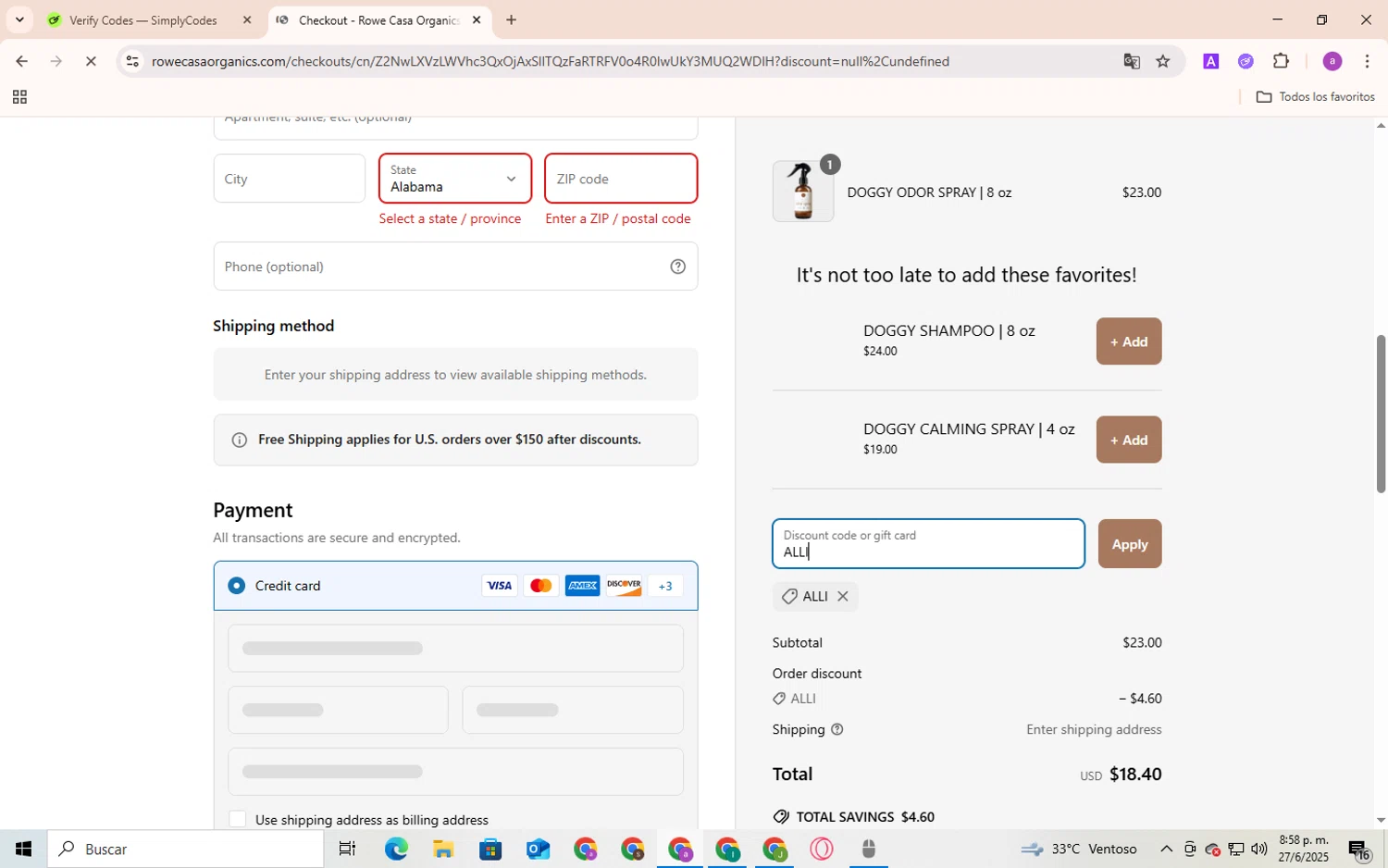Open Todos los favoritos folder

click(x=1315, y=97)
